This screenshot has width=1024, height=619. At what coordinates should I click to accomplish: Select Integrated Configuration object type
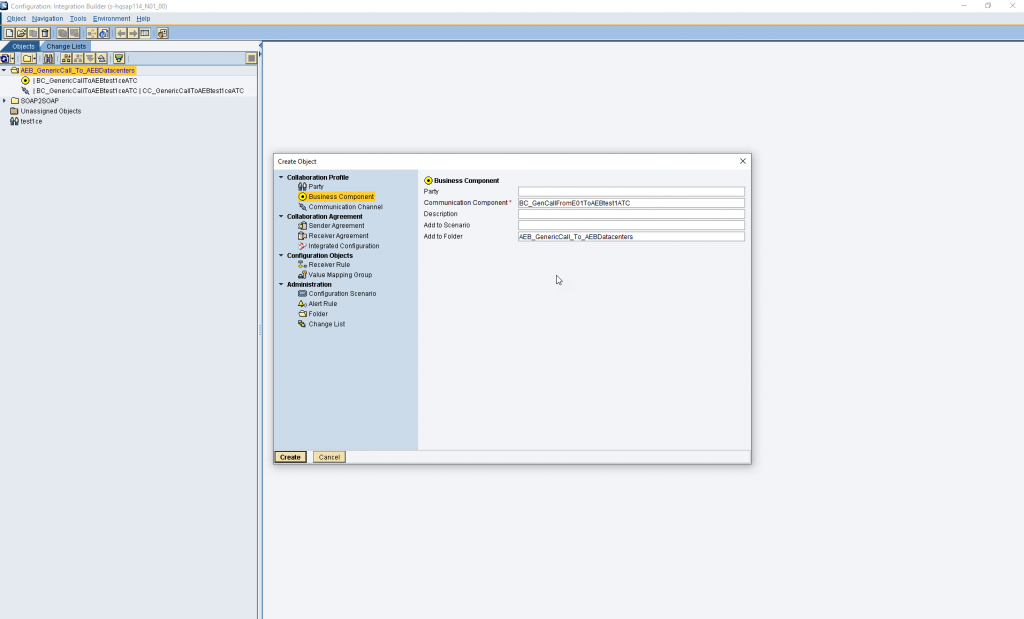pos(344,246)
